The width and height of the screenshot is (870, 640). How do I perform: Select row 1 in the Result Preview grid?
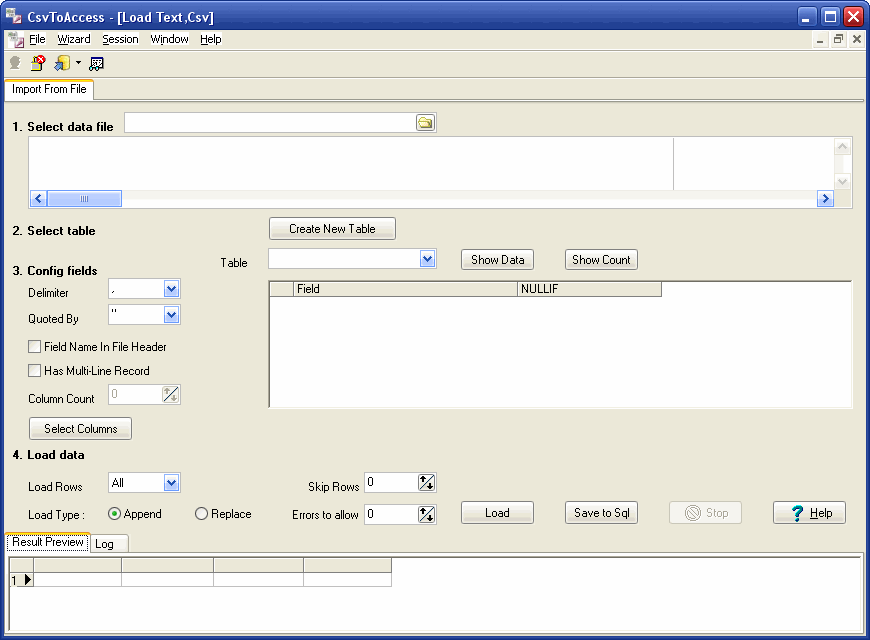(x=21, y=580)
